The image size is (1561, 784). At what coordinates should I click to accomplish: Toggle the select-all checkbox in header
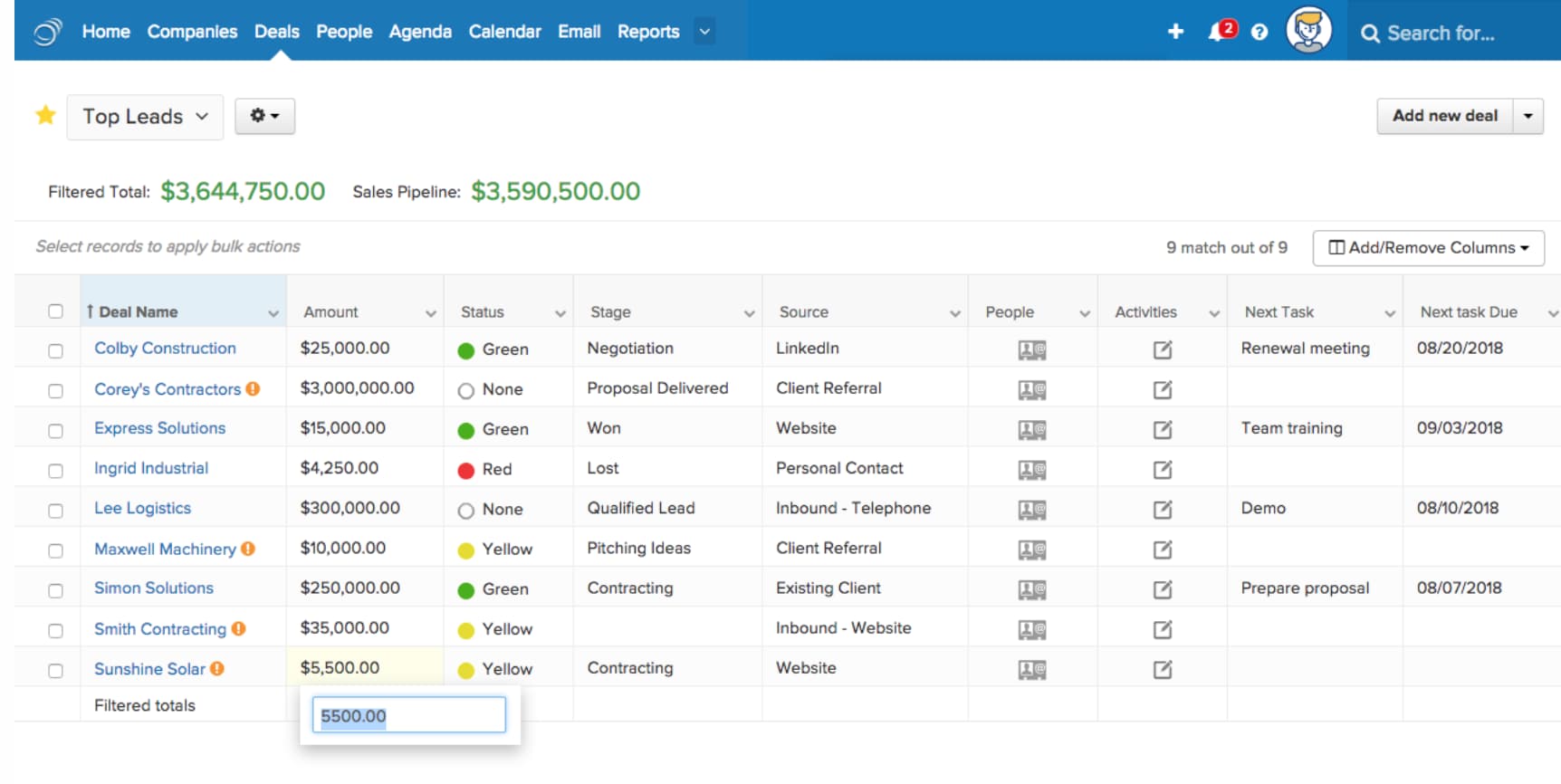tap(55, 311)
